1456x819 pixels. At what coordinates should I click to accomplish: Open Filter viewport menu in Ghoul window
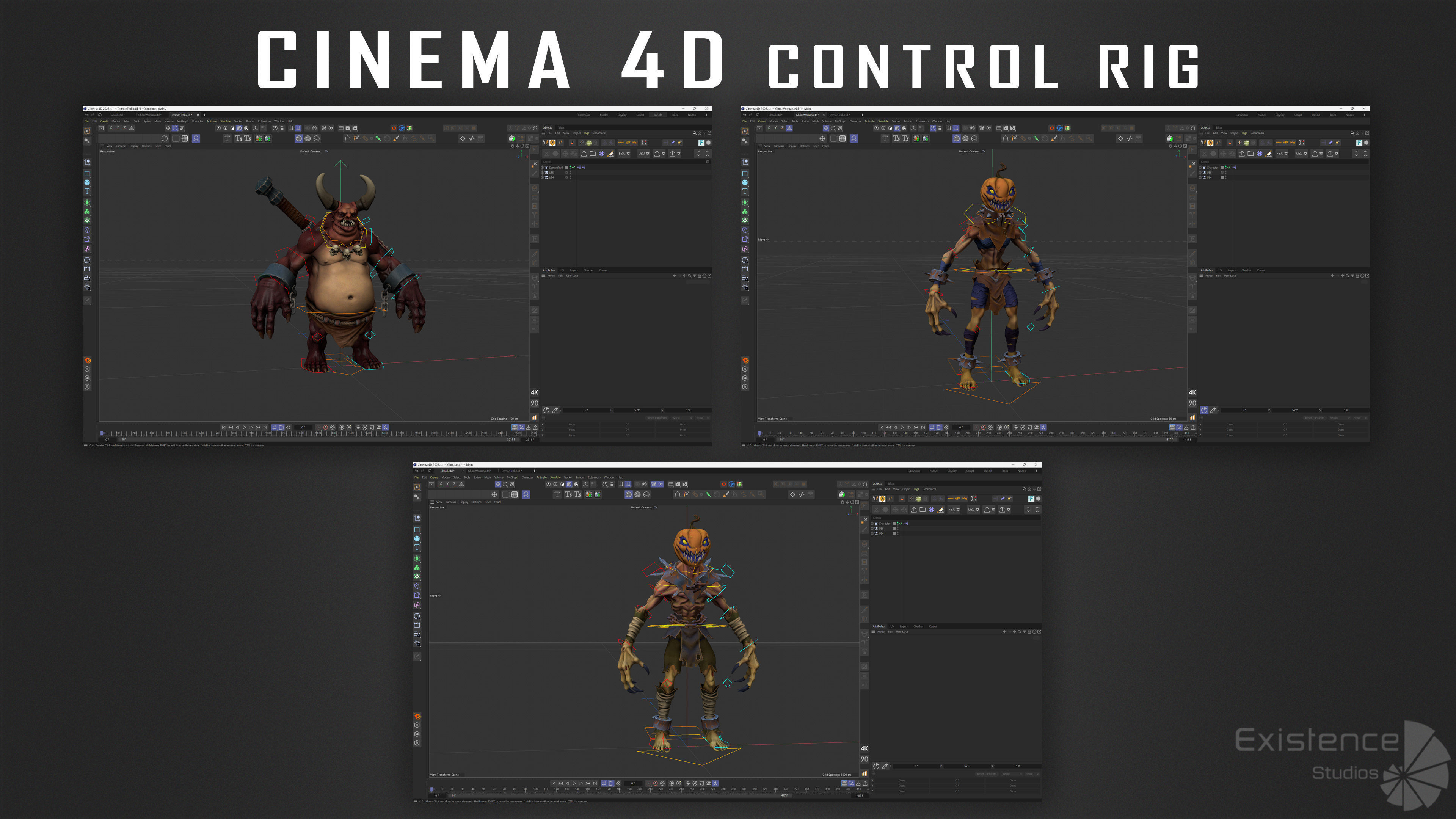tap(488, 502)
